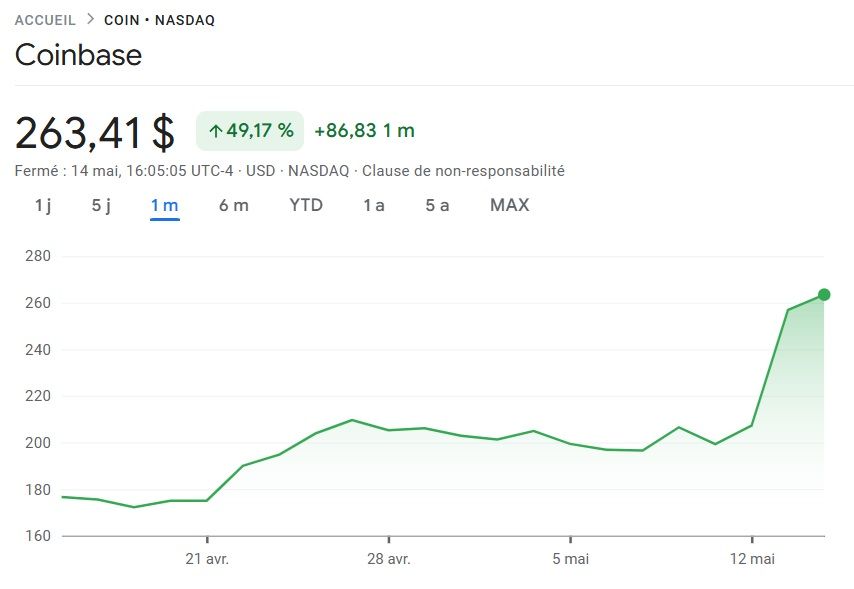The image size is (854, 589).
Task: Select the 5 j range tab
Action: tap(101, 205)
